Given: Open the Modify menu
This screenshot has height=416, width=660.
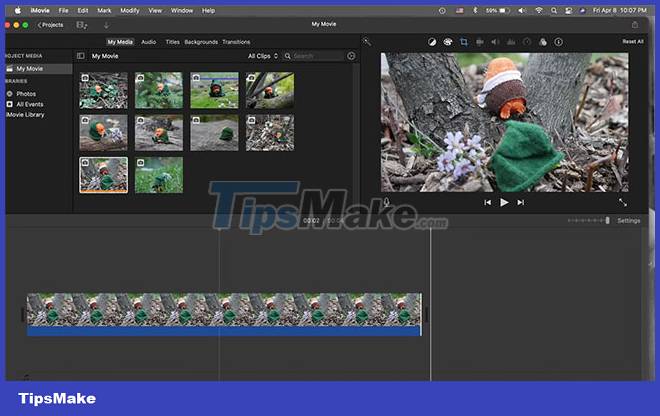Looking at the screenshot, I should click(130, 11).
